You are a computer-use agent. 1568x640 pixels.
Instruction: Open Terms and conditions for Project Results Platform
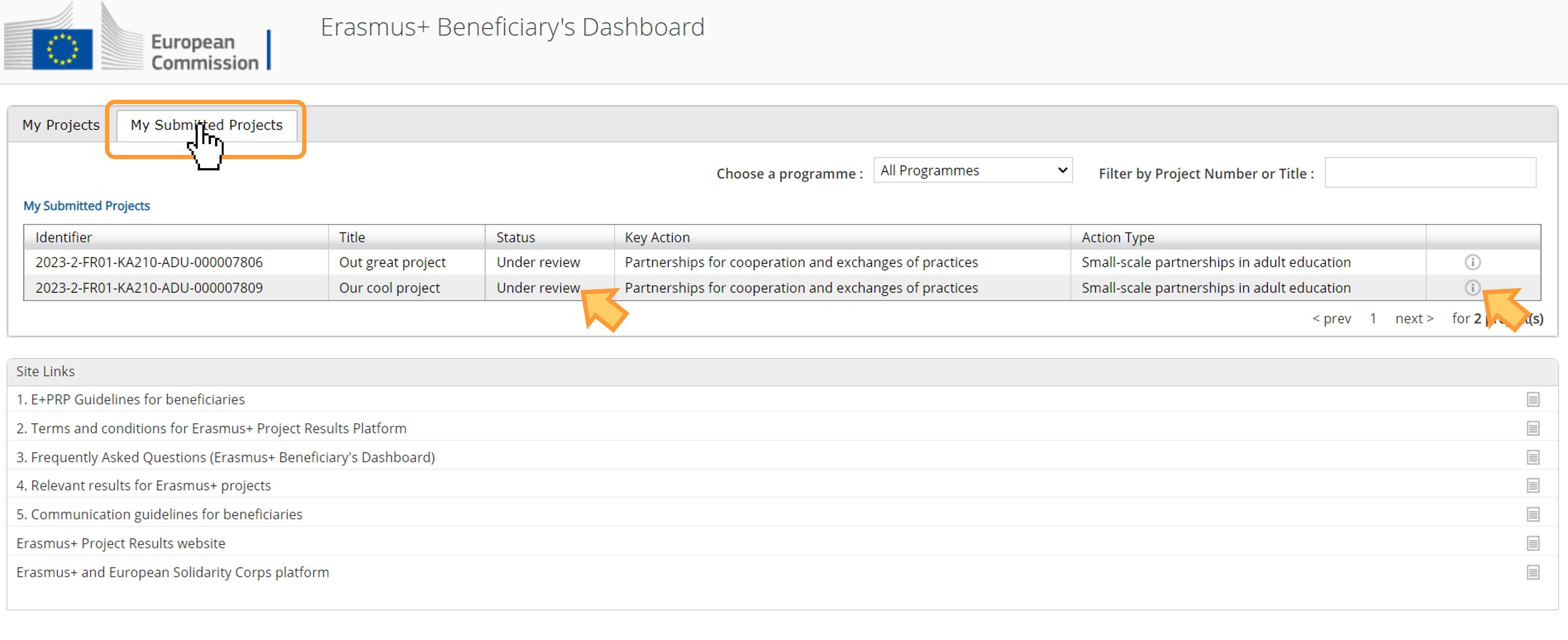click(x=211, y=429)
